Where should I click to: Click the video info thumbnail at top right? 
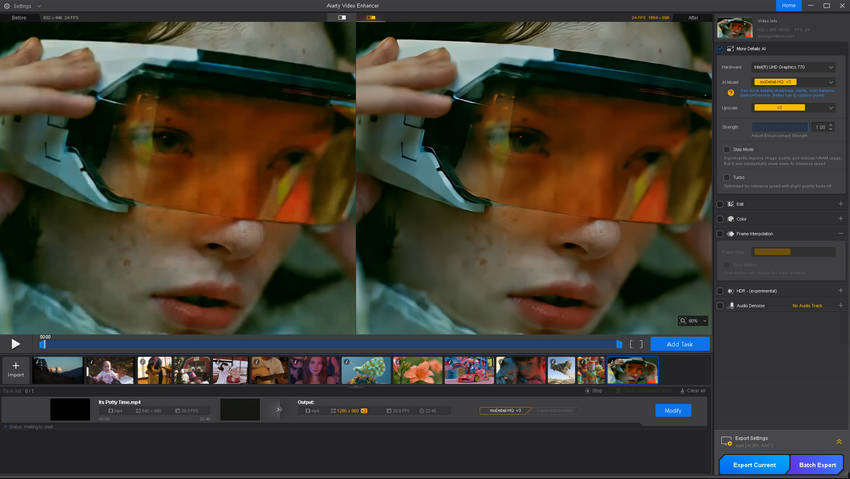click(x=735, y=28)
